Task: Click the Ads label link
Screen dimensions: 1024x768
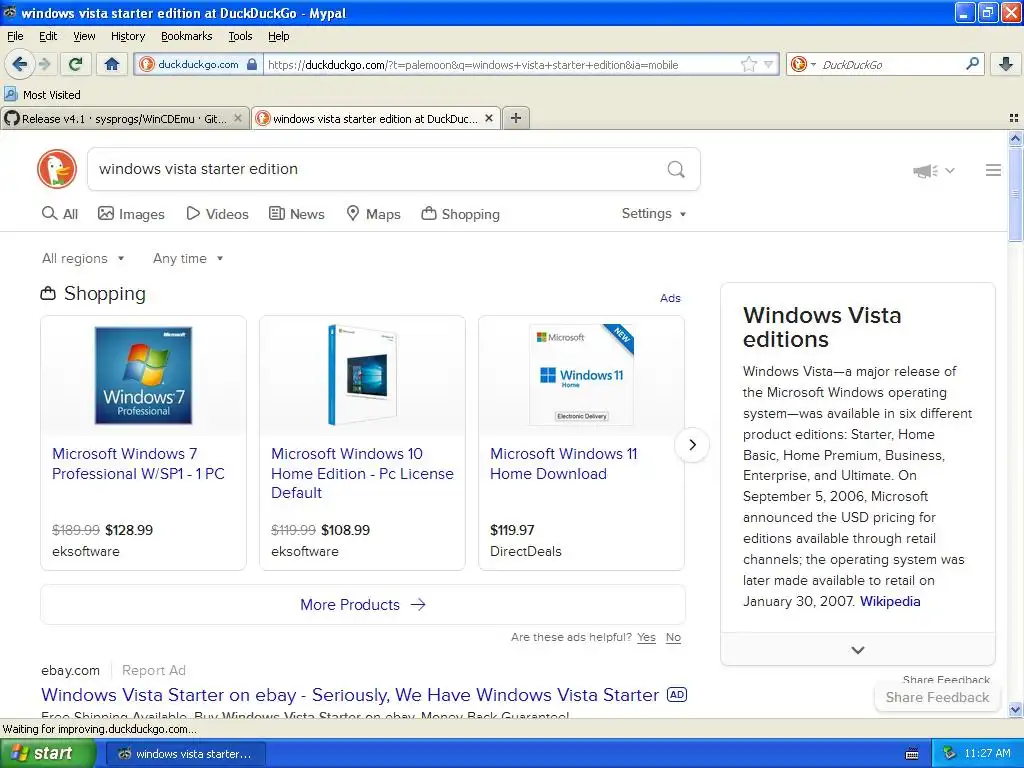Action: (670, 298)
